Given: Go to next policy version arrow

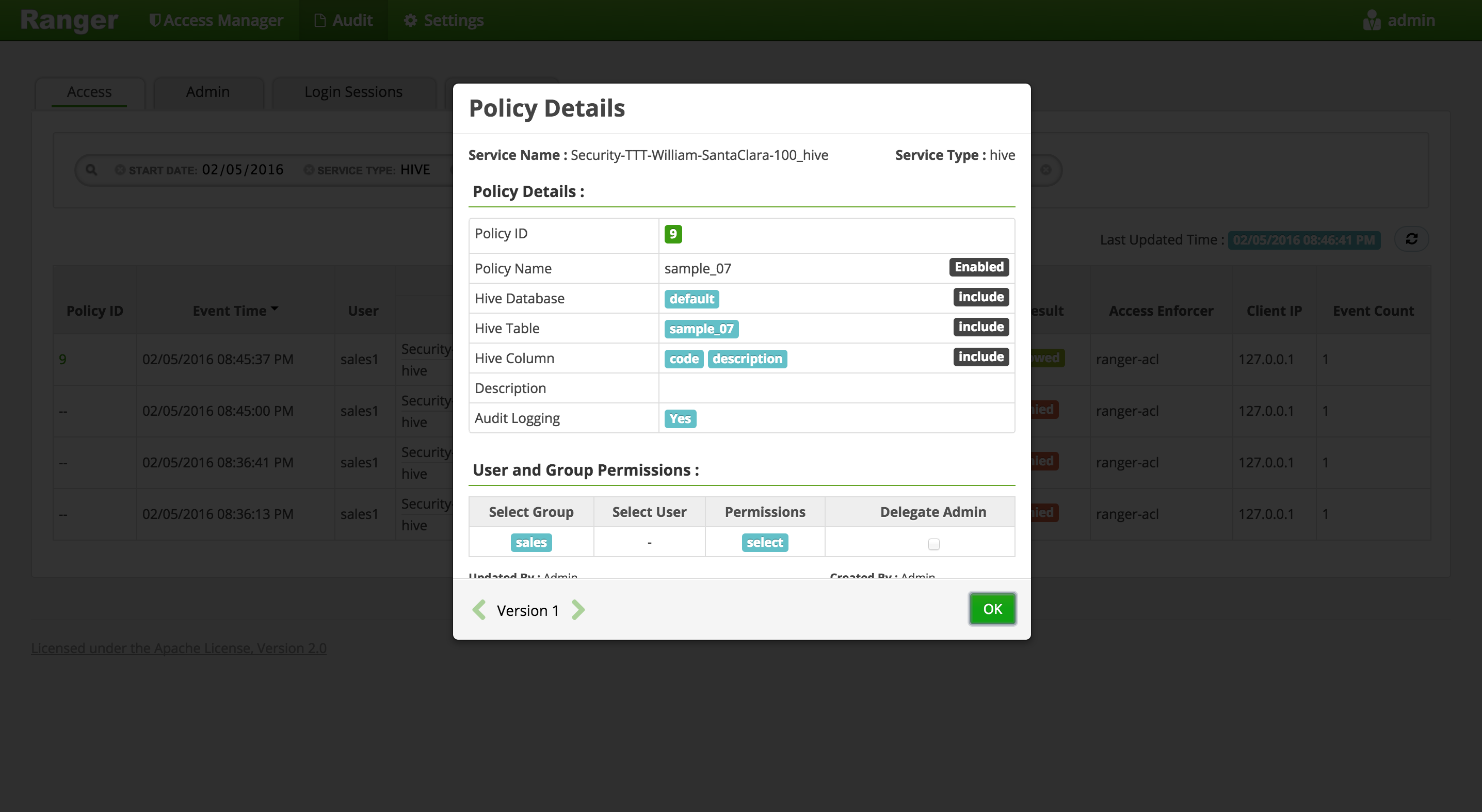Looking at the screenshot, I should pos(578,610).
